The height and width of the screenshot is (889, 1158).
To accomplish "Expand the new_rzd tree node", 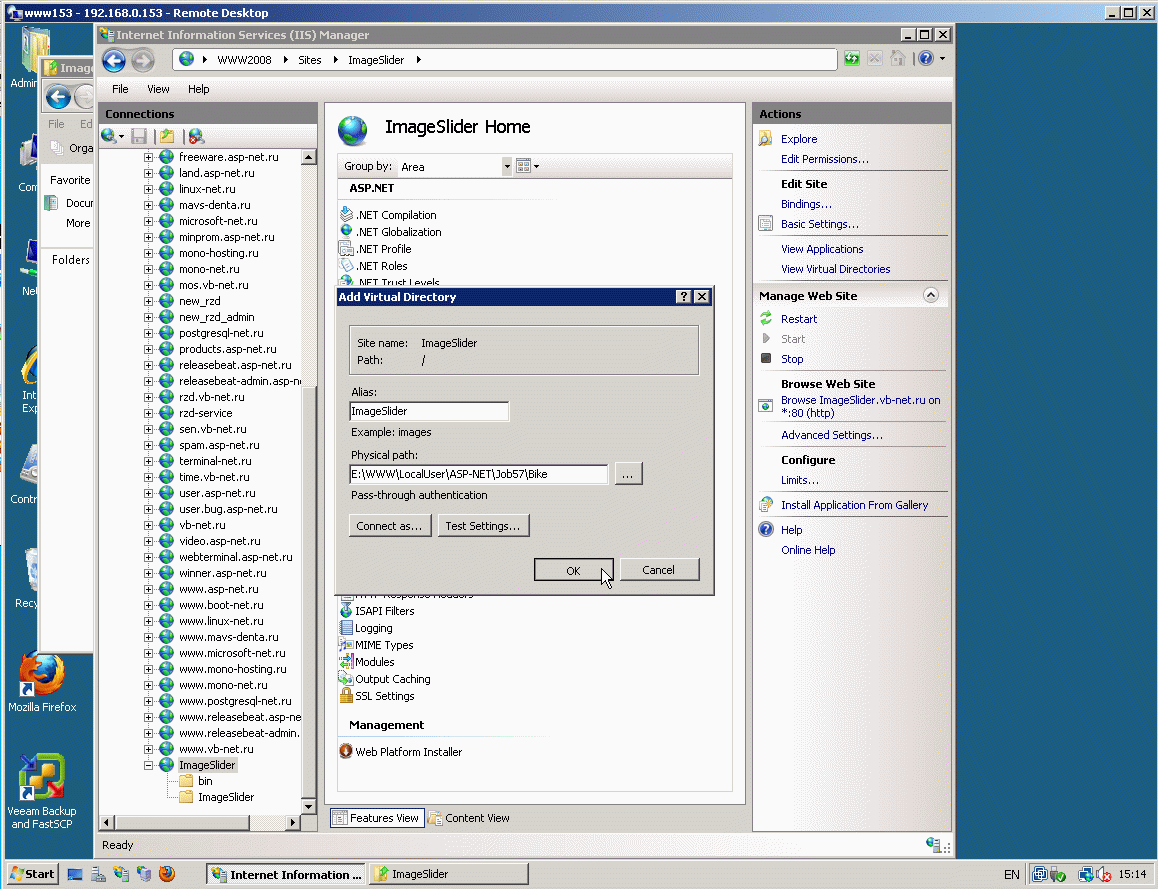I will [148, 301].
